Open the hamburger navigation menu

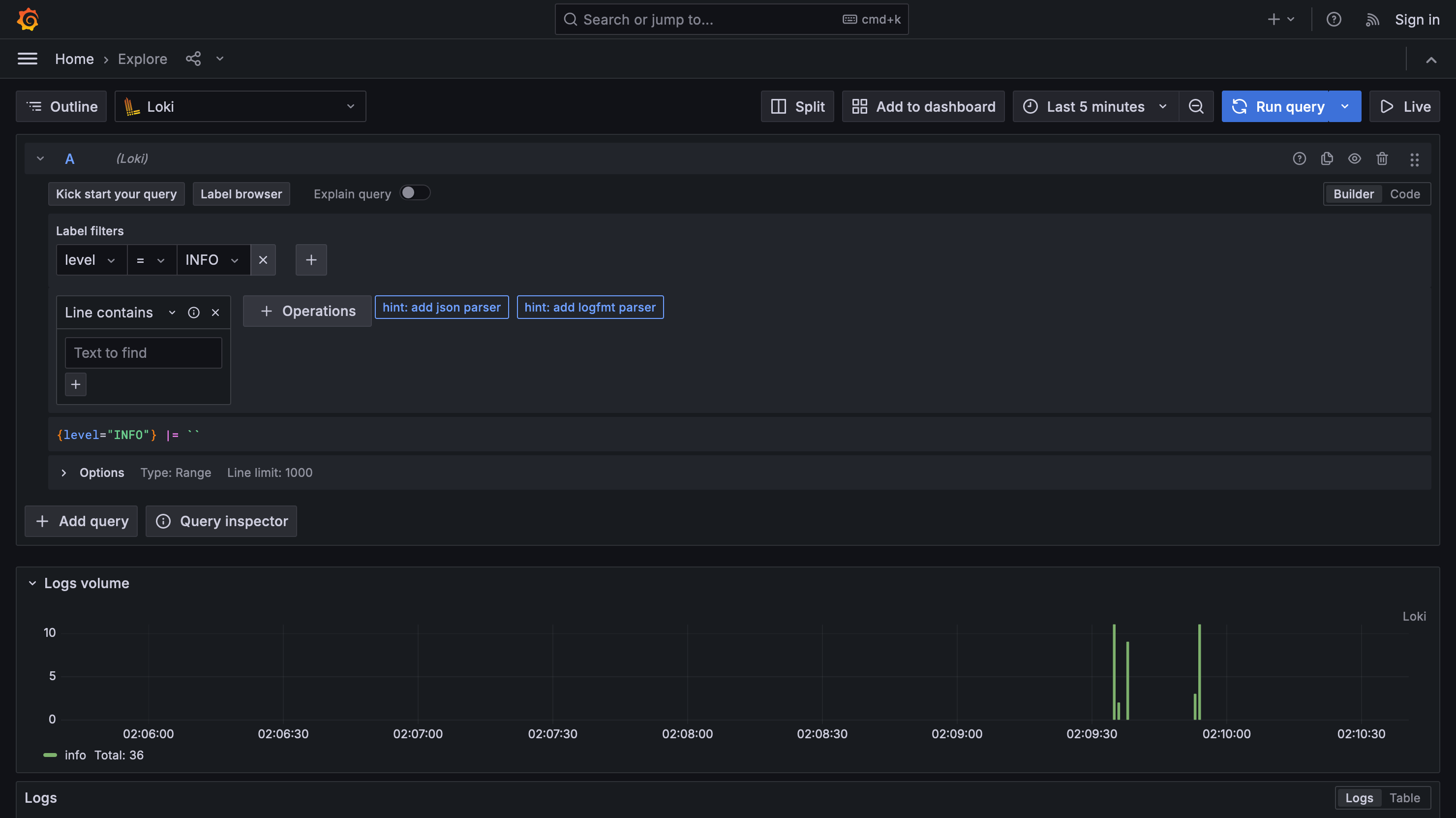coord(28,59)
